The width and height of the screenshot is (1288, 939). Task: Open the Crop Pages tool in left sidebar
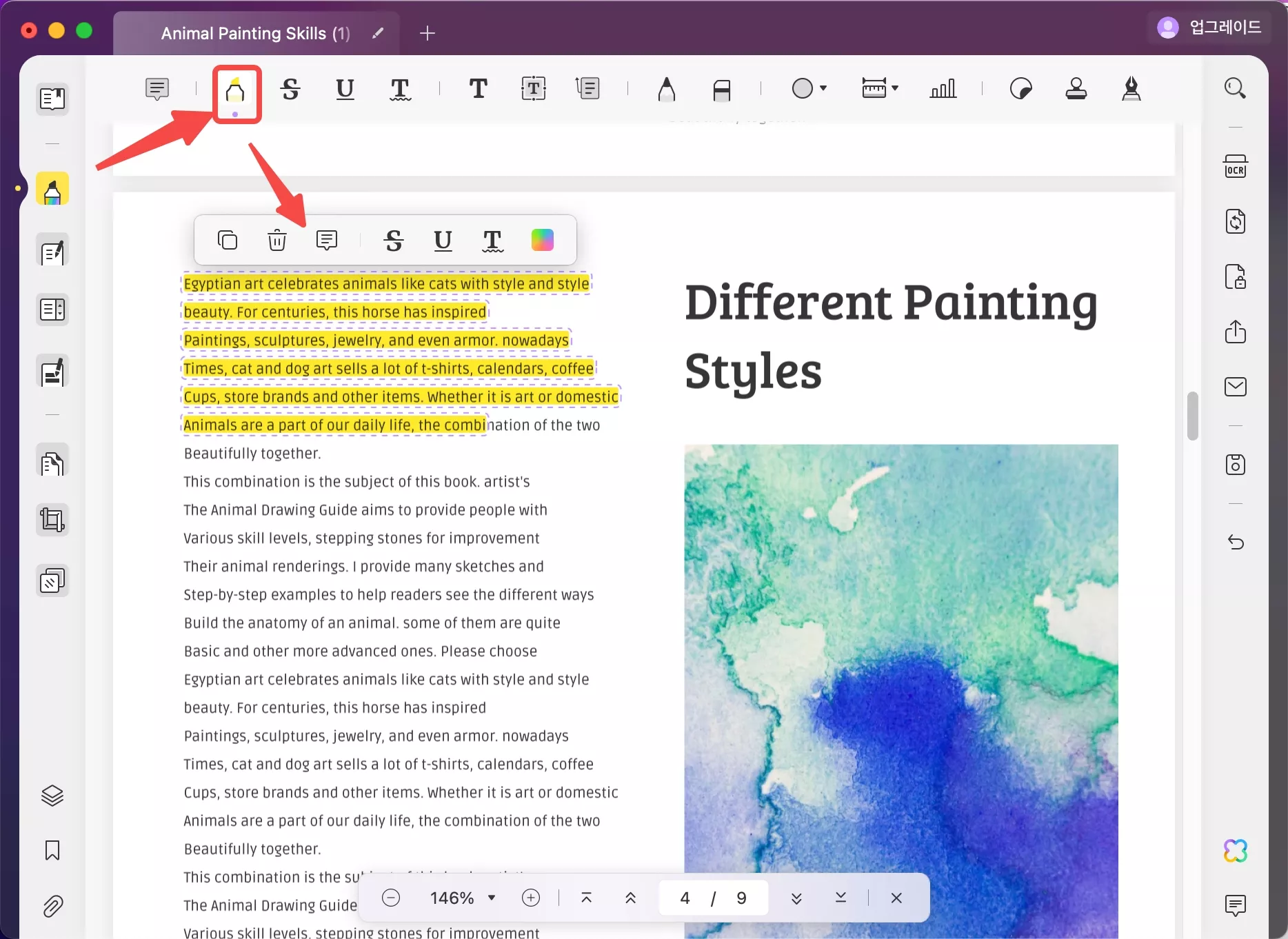point(52,520)
